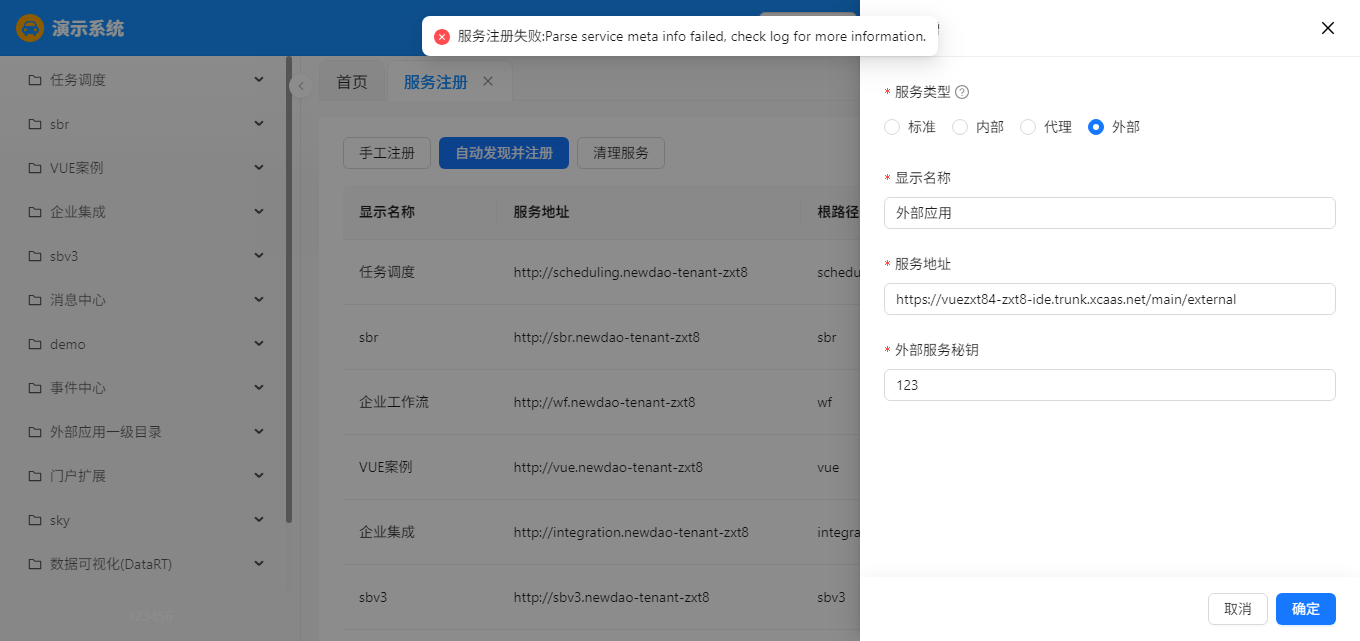Viewport: 1360px width, 641px height.
Task: Click the folder icon beside 事件中心
Action: (35, 388)
